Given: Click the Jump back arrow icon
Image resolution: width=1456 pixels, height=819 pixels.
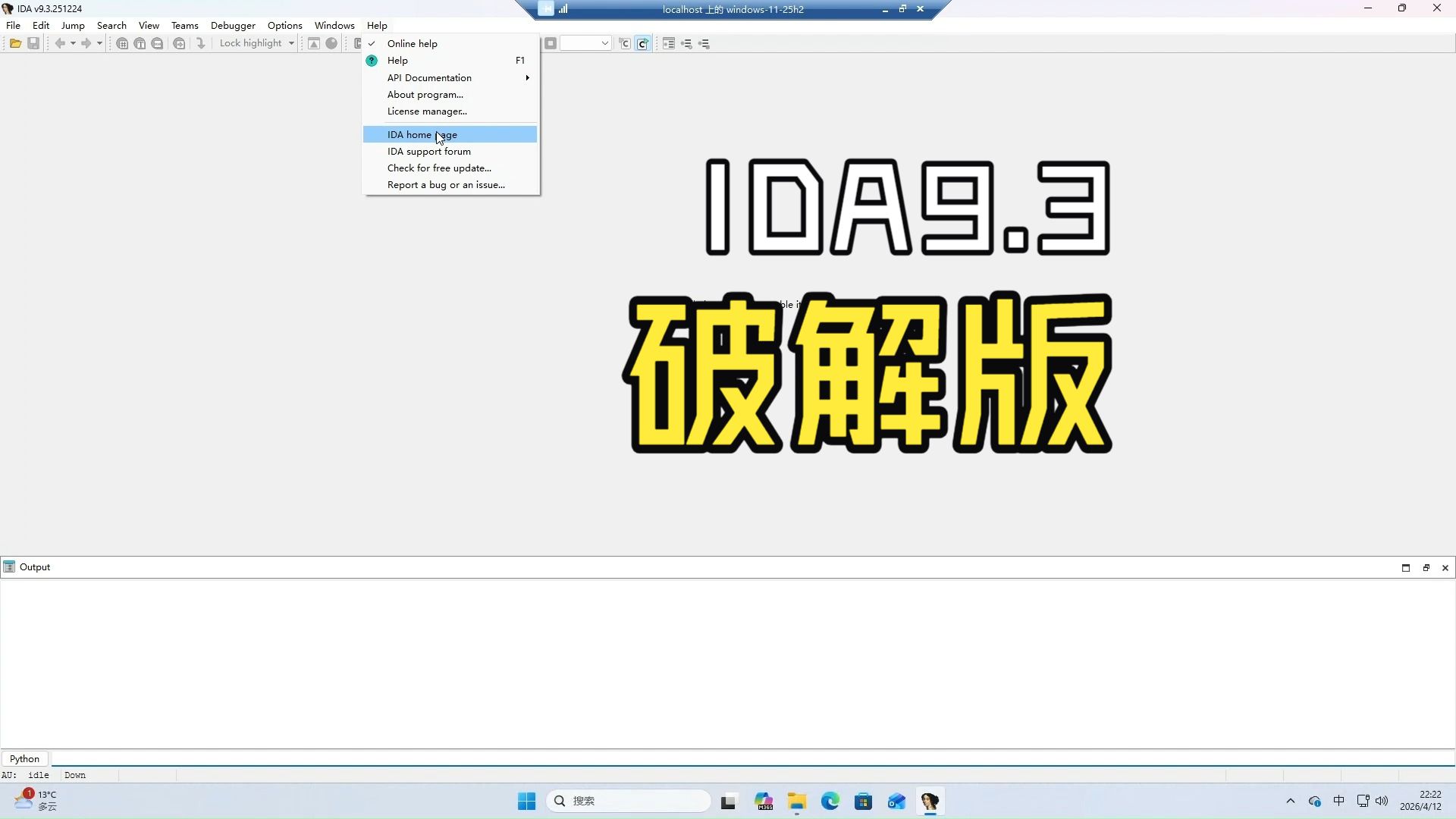Looking at the screenshot, I should click(x=60, y=43).
